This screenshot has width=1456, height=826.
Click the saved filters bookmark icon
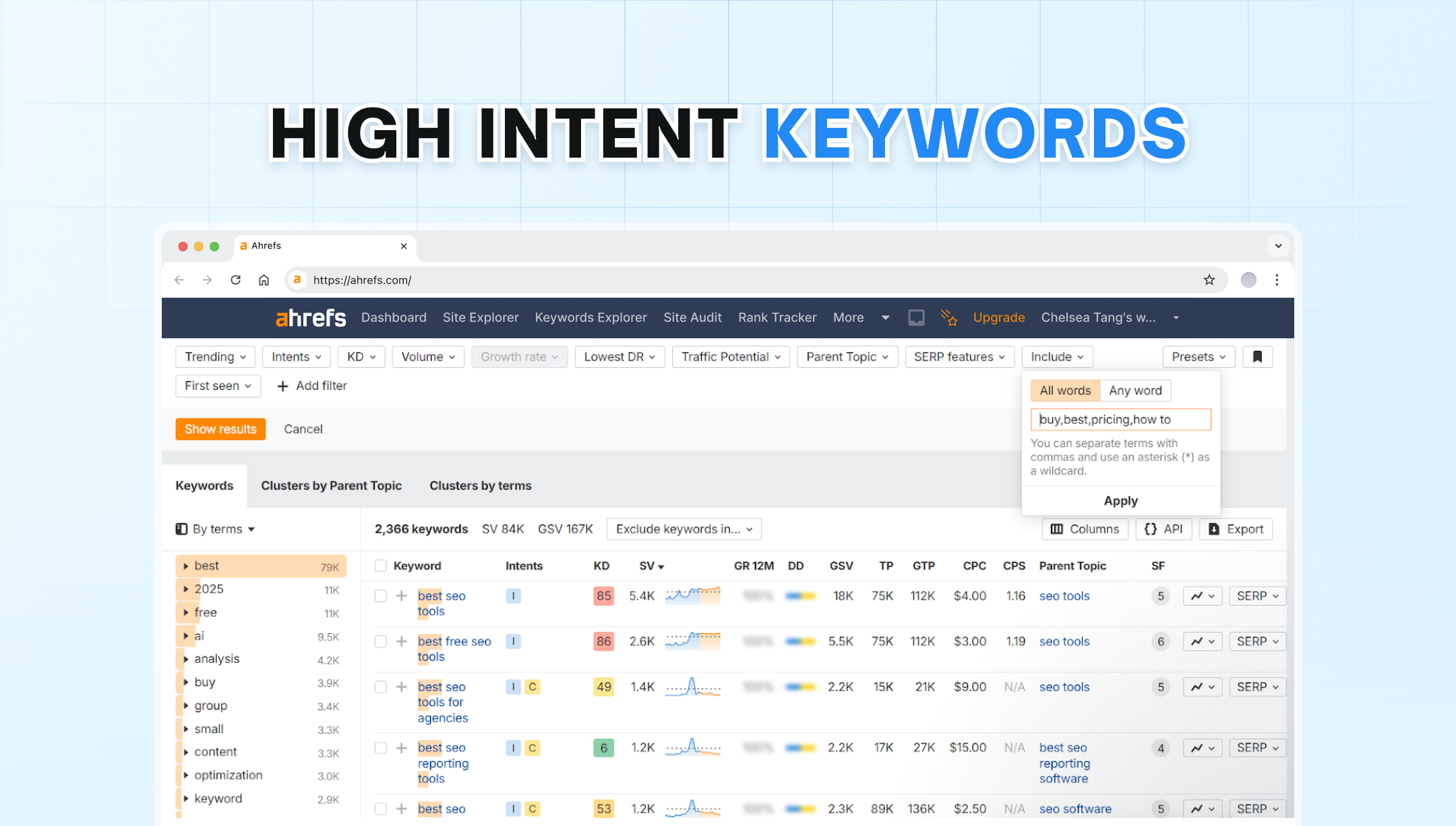click(1257, 356)
